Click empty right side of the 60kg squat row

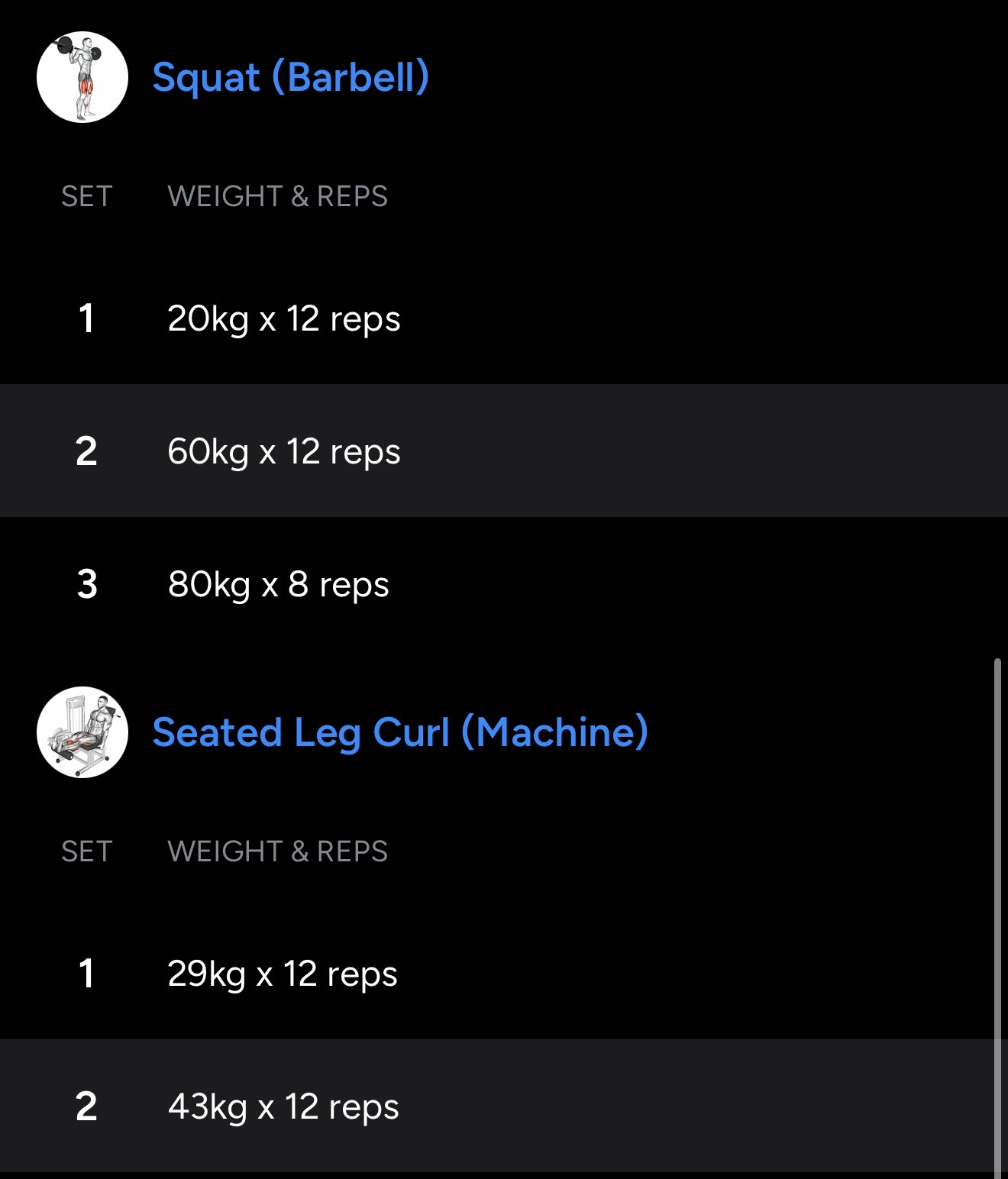pos(725,451)
